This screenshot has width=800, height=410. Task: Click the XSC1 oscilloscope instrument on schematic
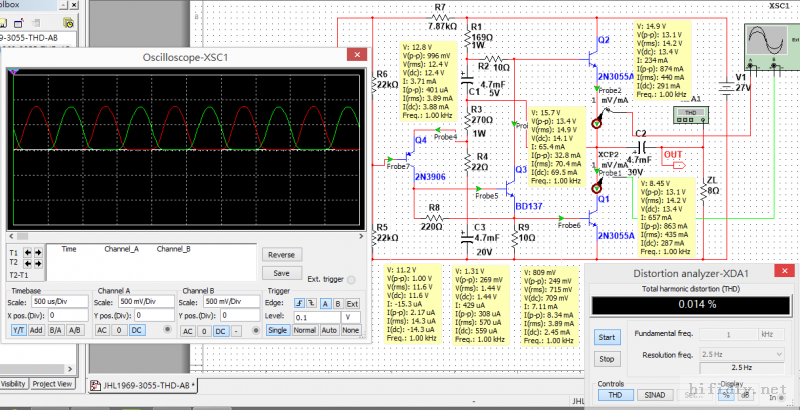click(x=766, y=41)
